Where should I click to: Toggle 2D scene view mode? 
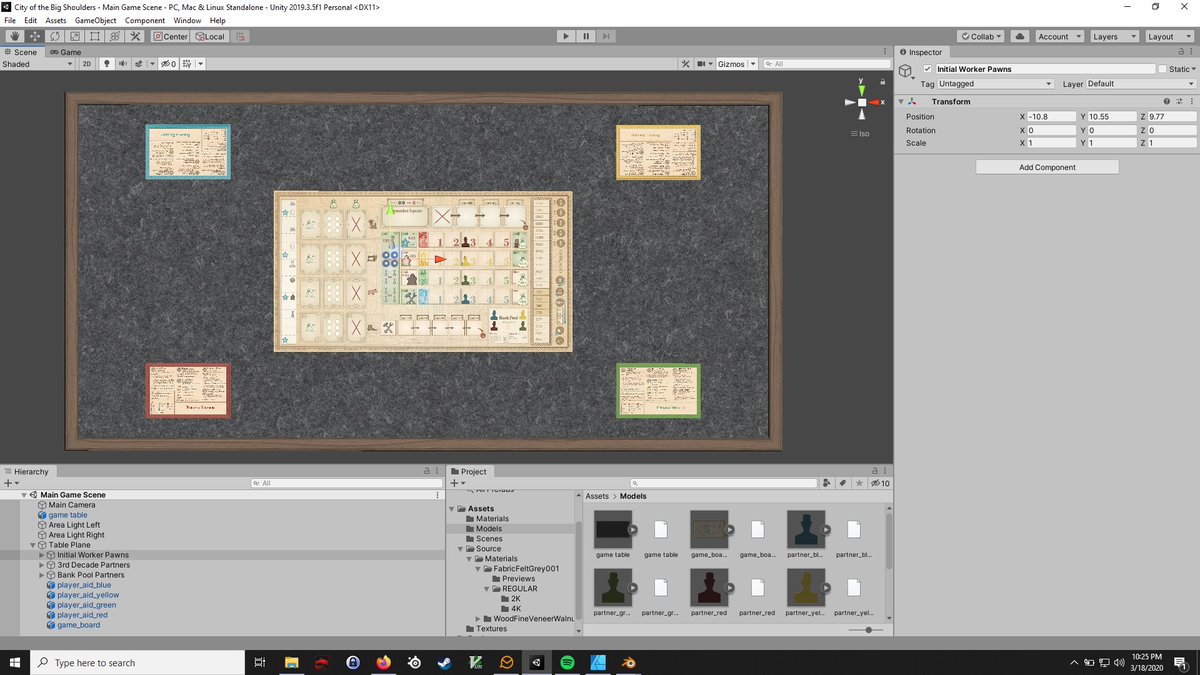87,64
